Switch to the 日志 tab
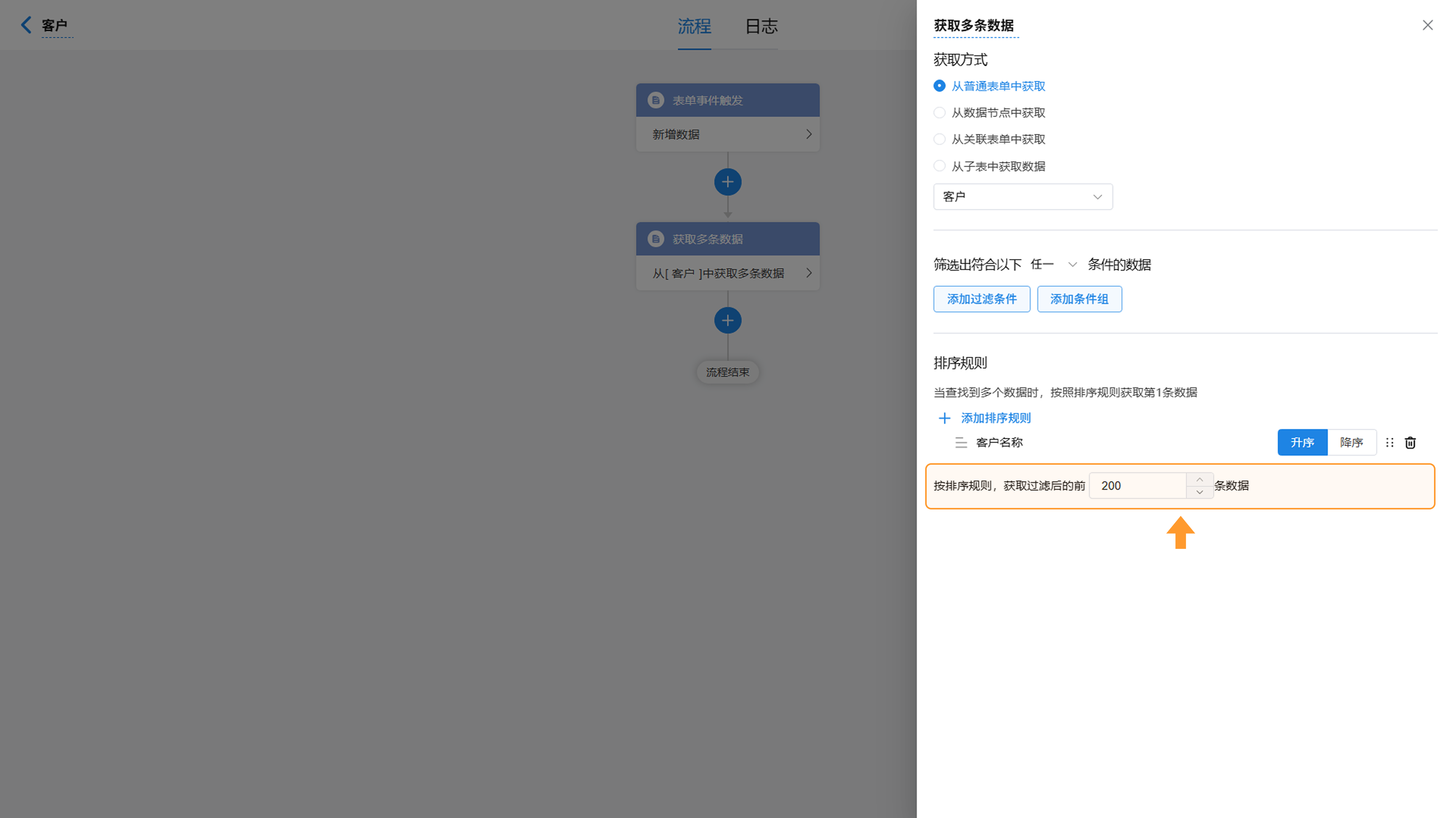This screenshot has height=818, width=1456. (761, 26)
